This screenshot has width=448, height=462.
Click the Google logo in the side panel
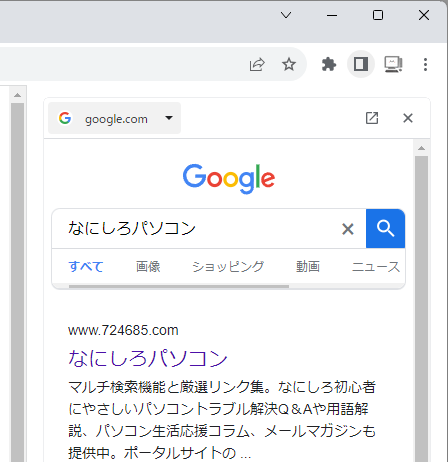click(229, 179)
